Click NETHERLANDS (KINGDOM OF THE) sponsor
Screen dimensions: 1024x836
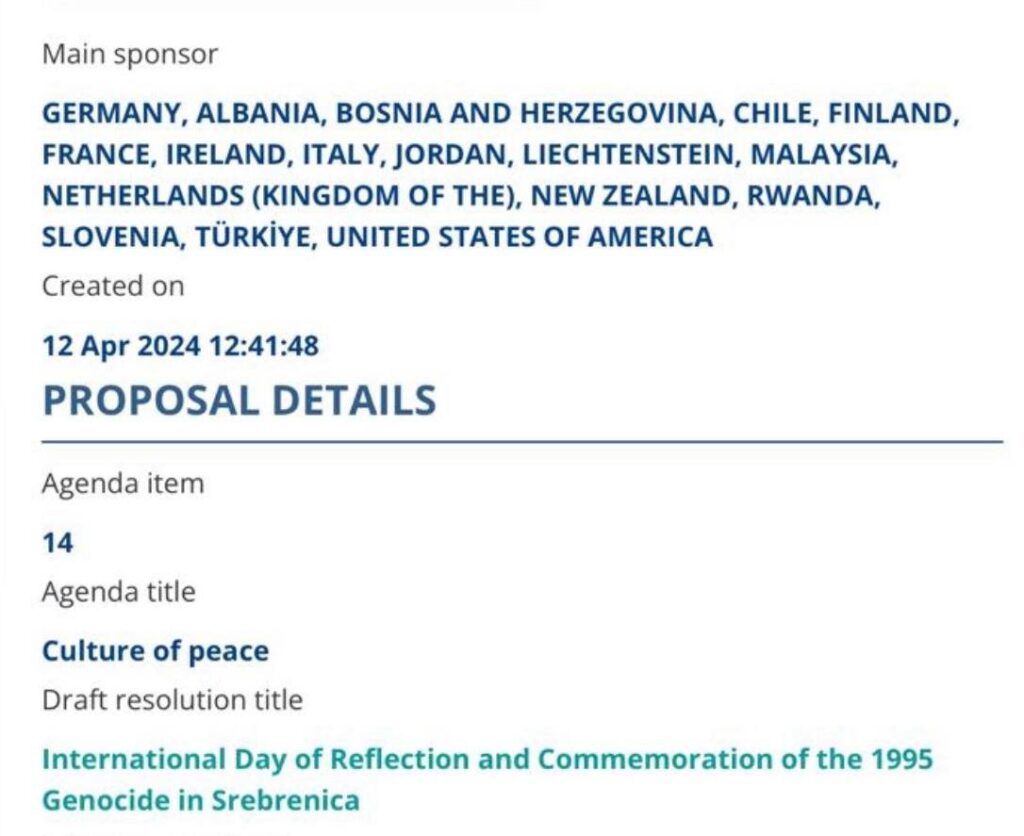281,196
